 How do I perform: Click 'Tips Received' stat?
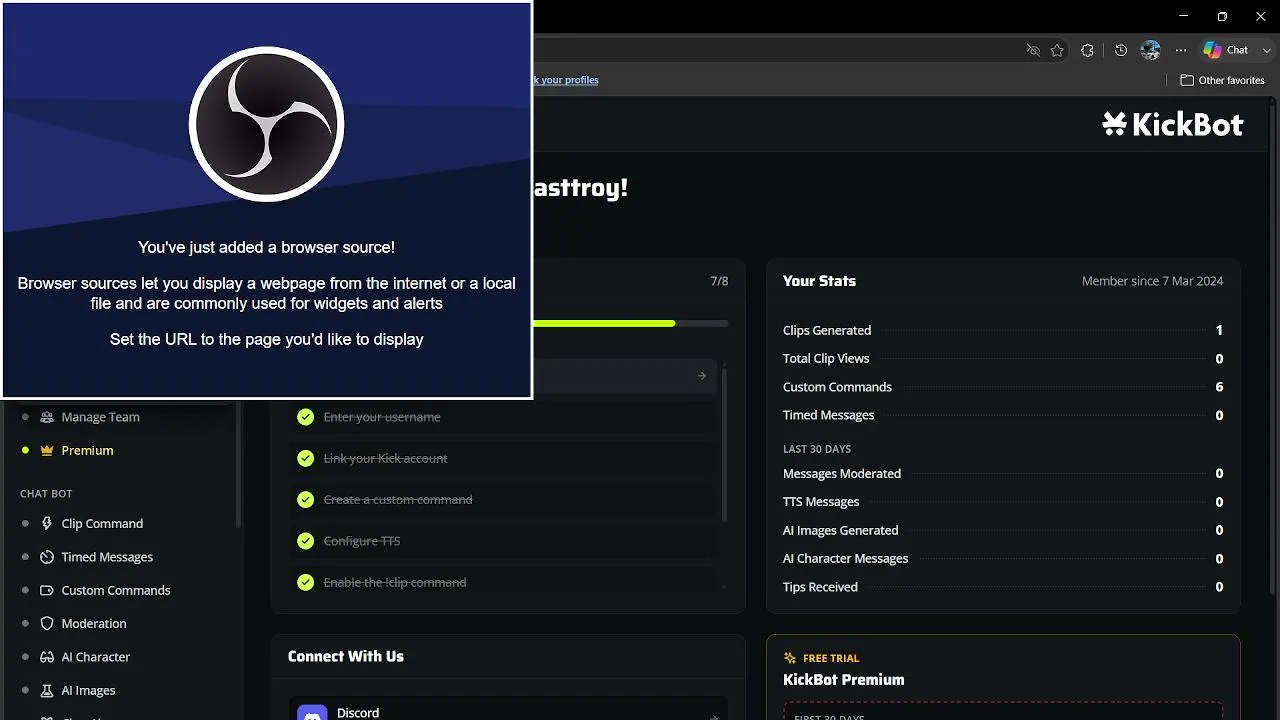[x=1003, y=587]
